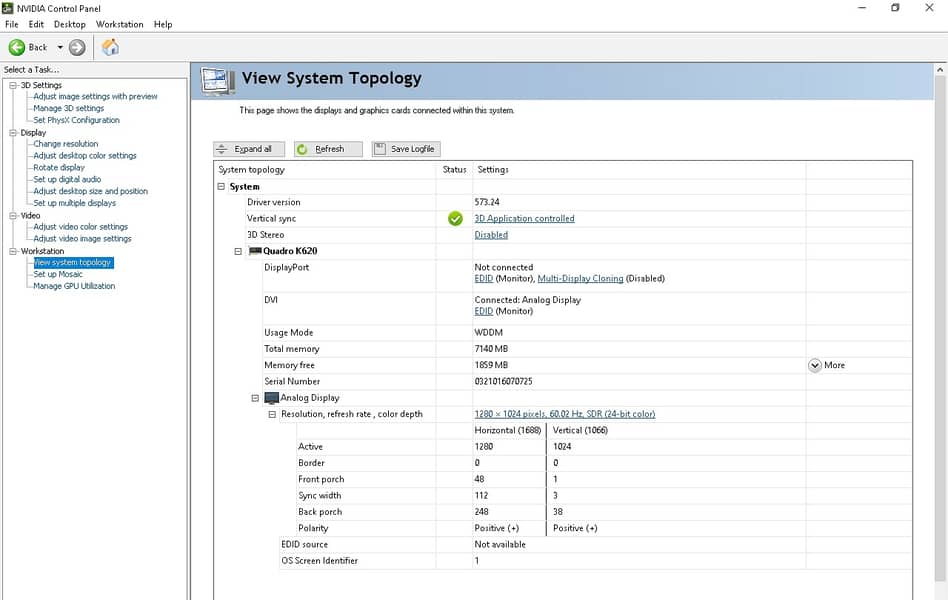Click the Quadro K620 graphics card icon
Image resolution: width=948 pixels, height=600 pixels.
point(255,251)
